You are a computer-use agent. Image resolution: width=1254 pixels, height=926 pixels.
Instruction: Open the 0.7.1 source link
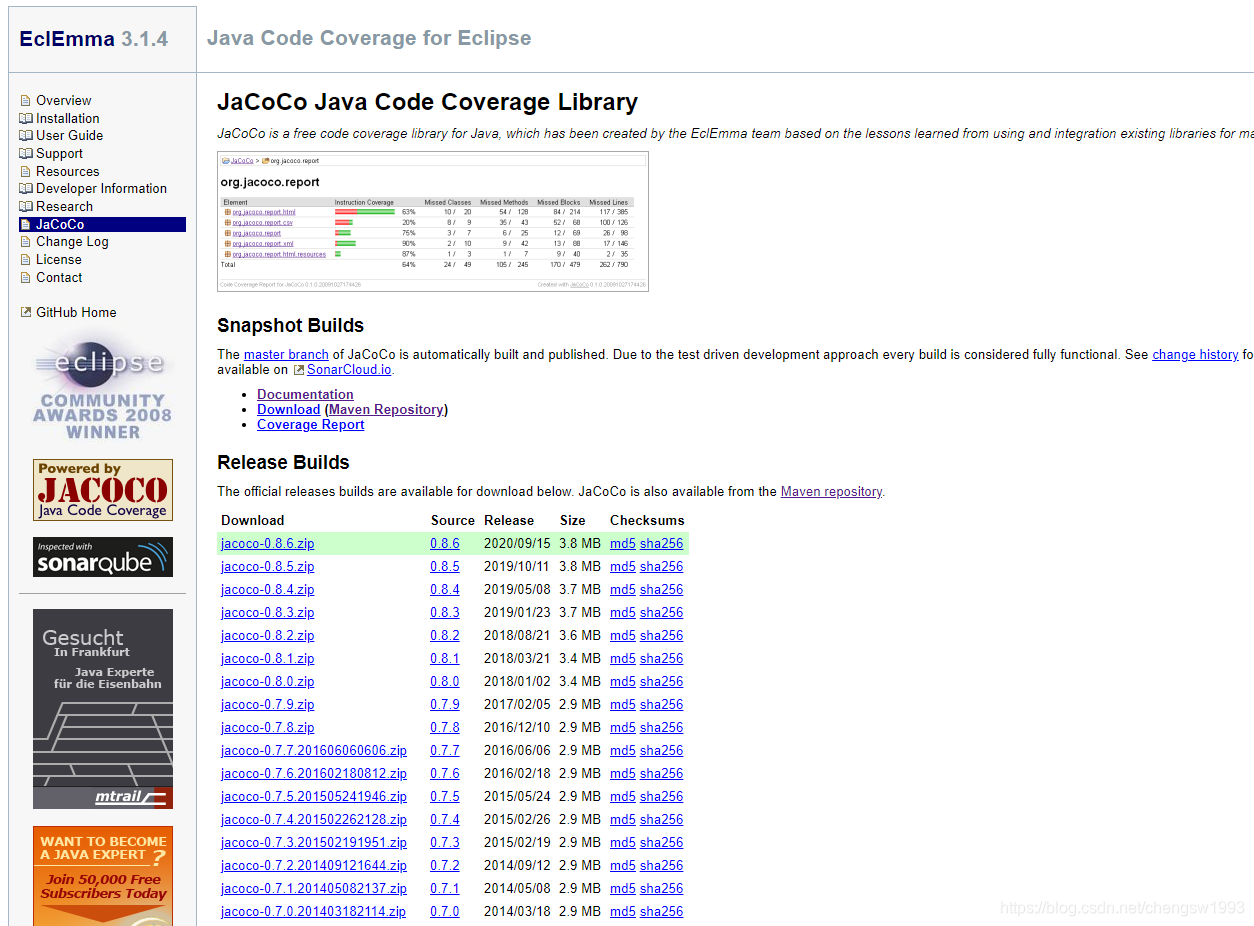point(445,888)
